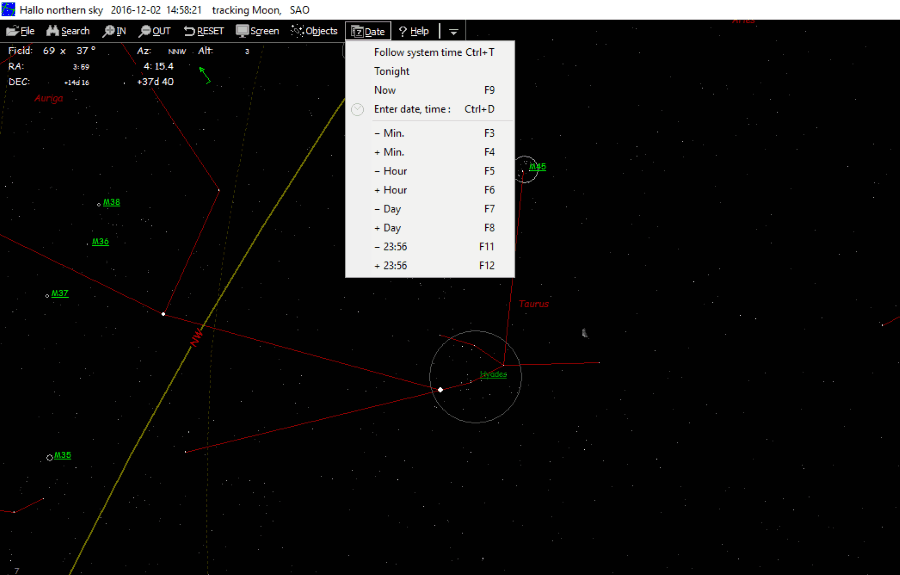The image size is (900, 575).
Task: Open the Screen menu
Action: (258, 31)
